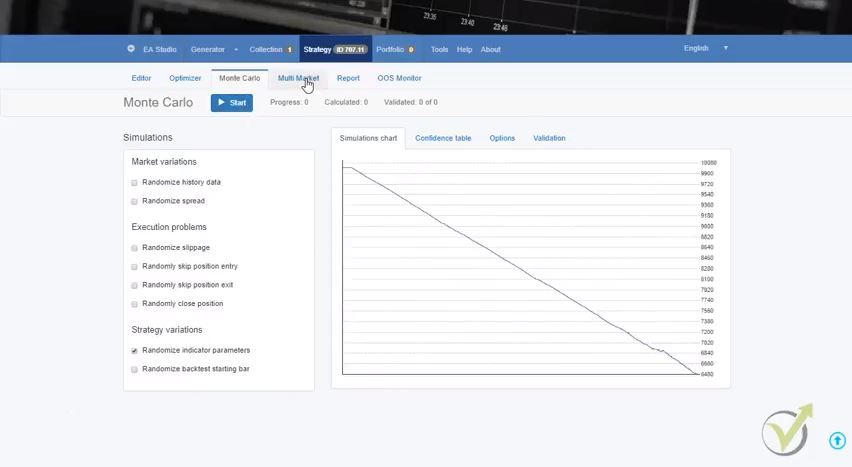Tick Randomly skip position entry
This screenshot has height=467, width=852.
(x=134, y=266)
